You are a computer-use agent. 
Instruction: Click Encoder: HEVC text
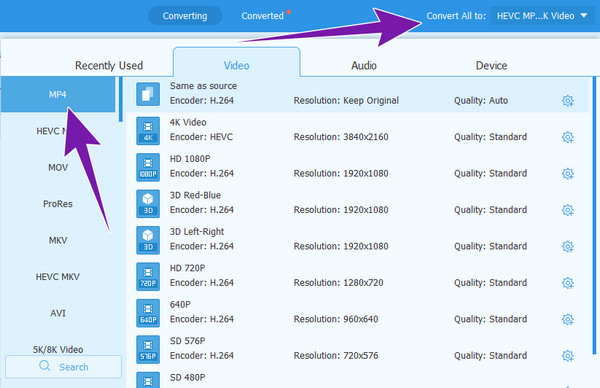(201, 137)
